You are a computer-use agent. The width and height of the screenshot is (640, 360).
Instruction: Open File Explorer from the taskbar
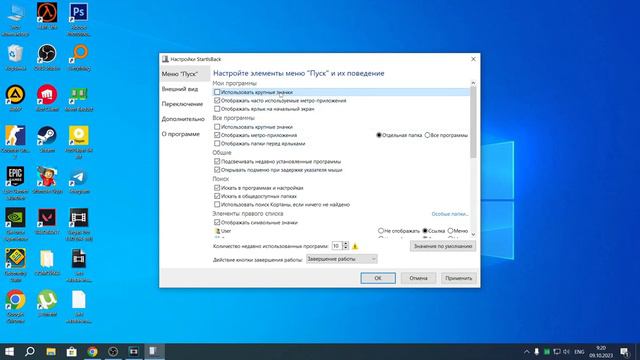51,351
